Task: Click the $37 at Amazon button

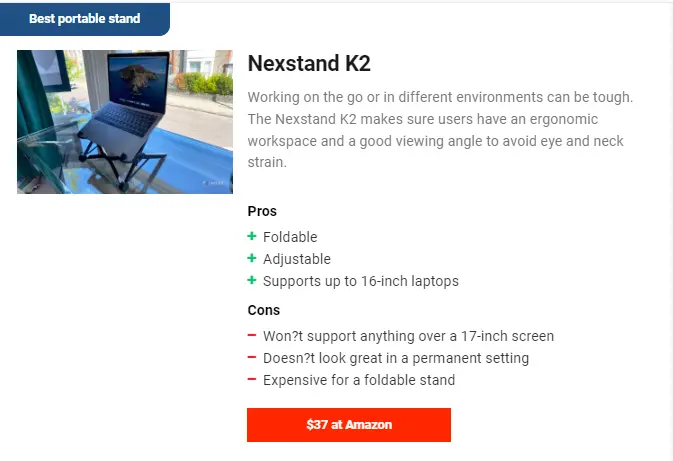Action: point(349,425)
